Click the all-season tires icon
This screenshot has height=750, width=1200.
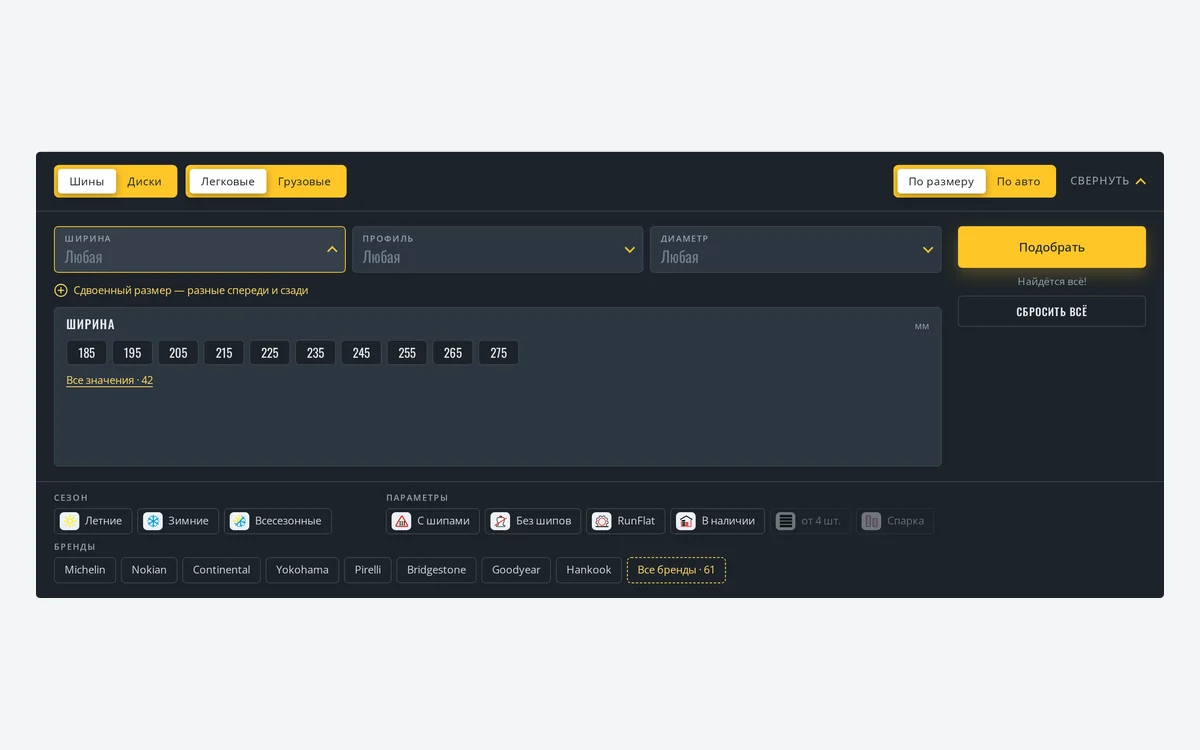pyautogui.click(x=240, y=521)
